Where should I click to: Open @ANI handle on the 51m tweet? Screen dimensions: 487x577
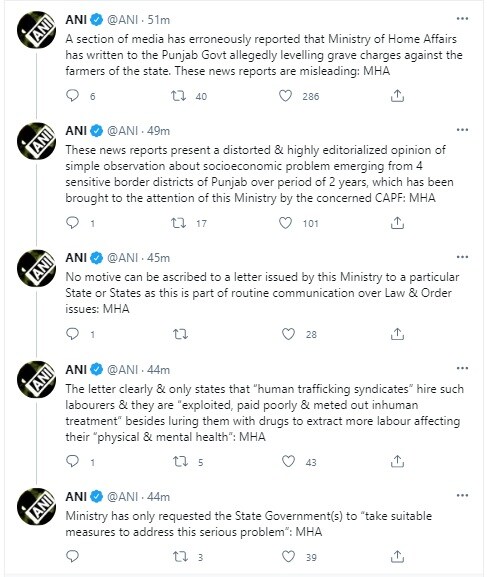point(123,20)
